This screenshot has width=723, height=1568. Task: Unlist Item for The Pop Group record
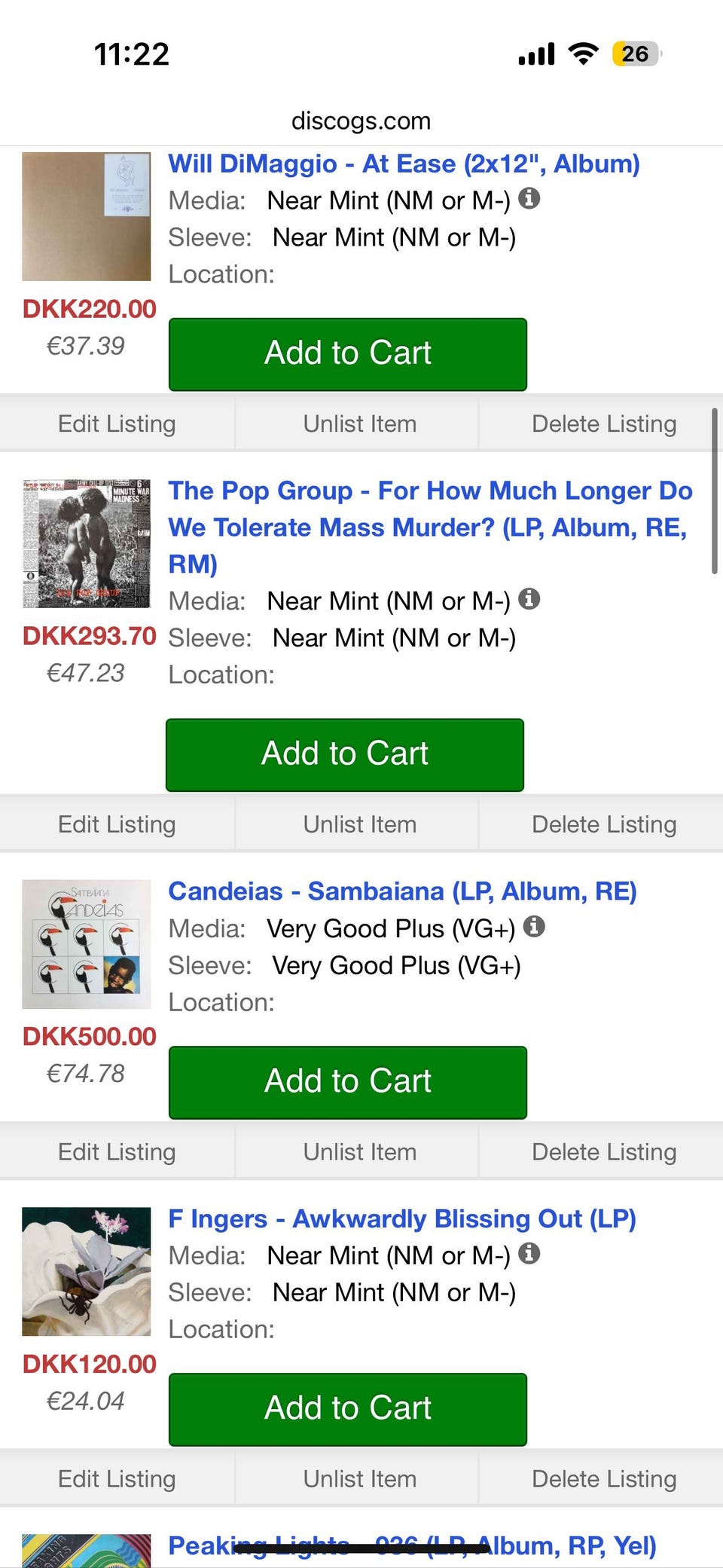[359, 824]
